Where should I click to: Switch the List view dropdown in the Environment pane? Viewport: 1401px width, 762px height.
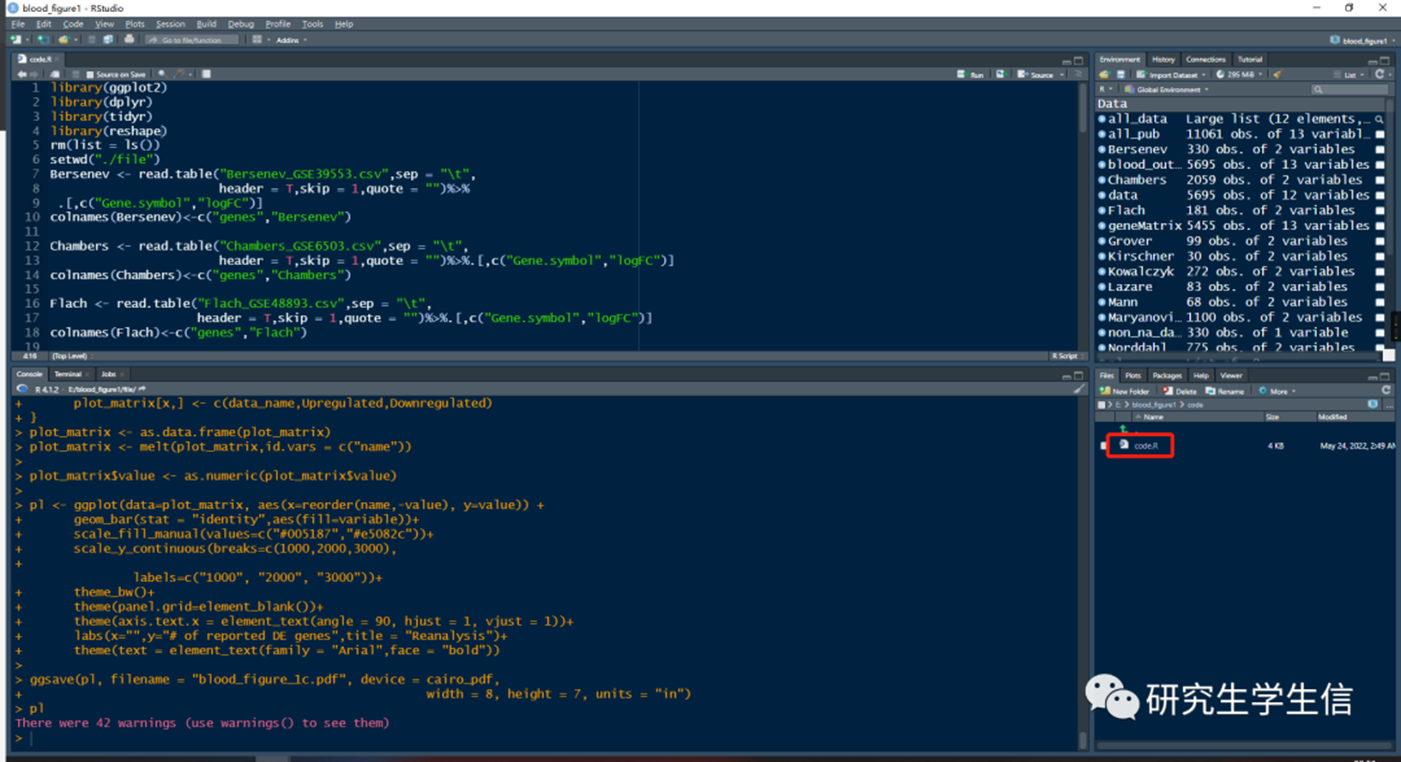tap(1350, 74)
